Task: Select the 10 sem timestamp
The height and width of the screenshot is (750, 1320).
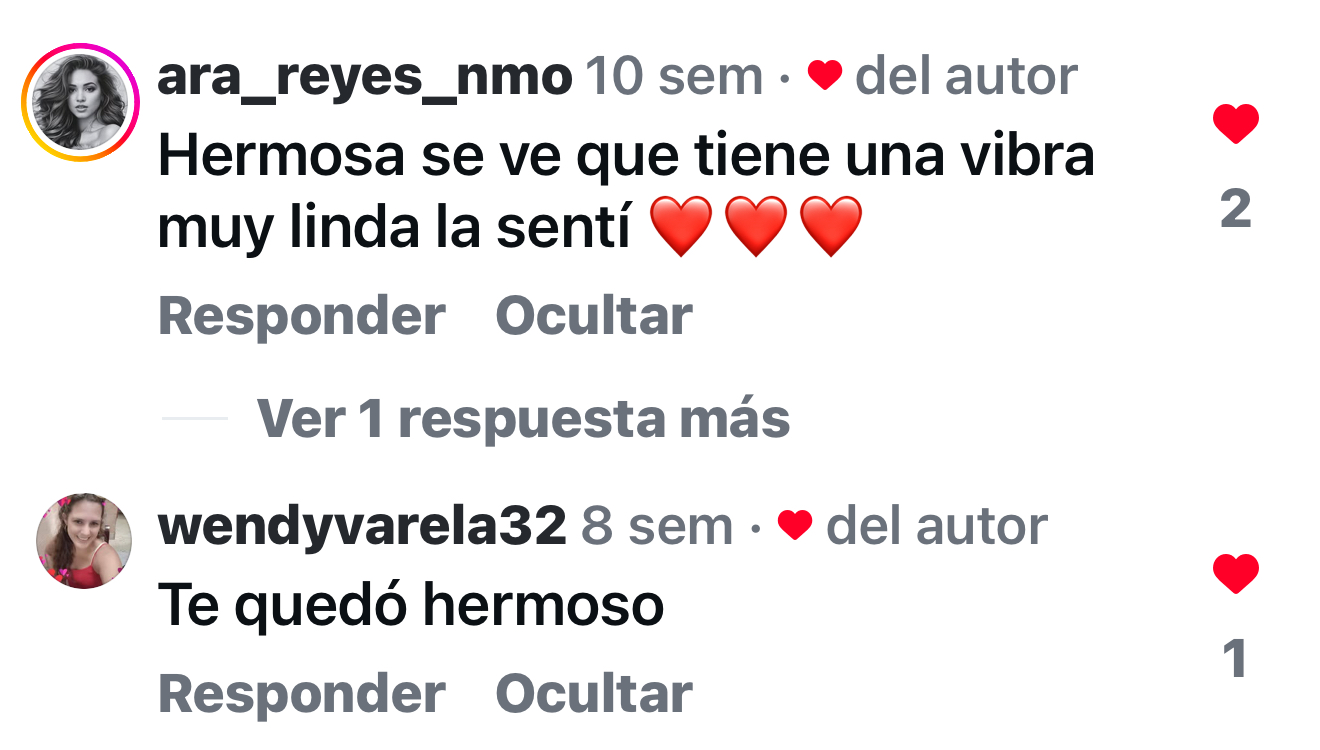Action: click(x=674, y=77)
